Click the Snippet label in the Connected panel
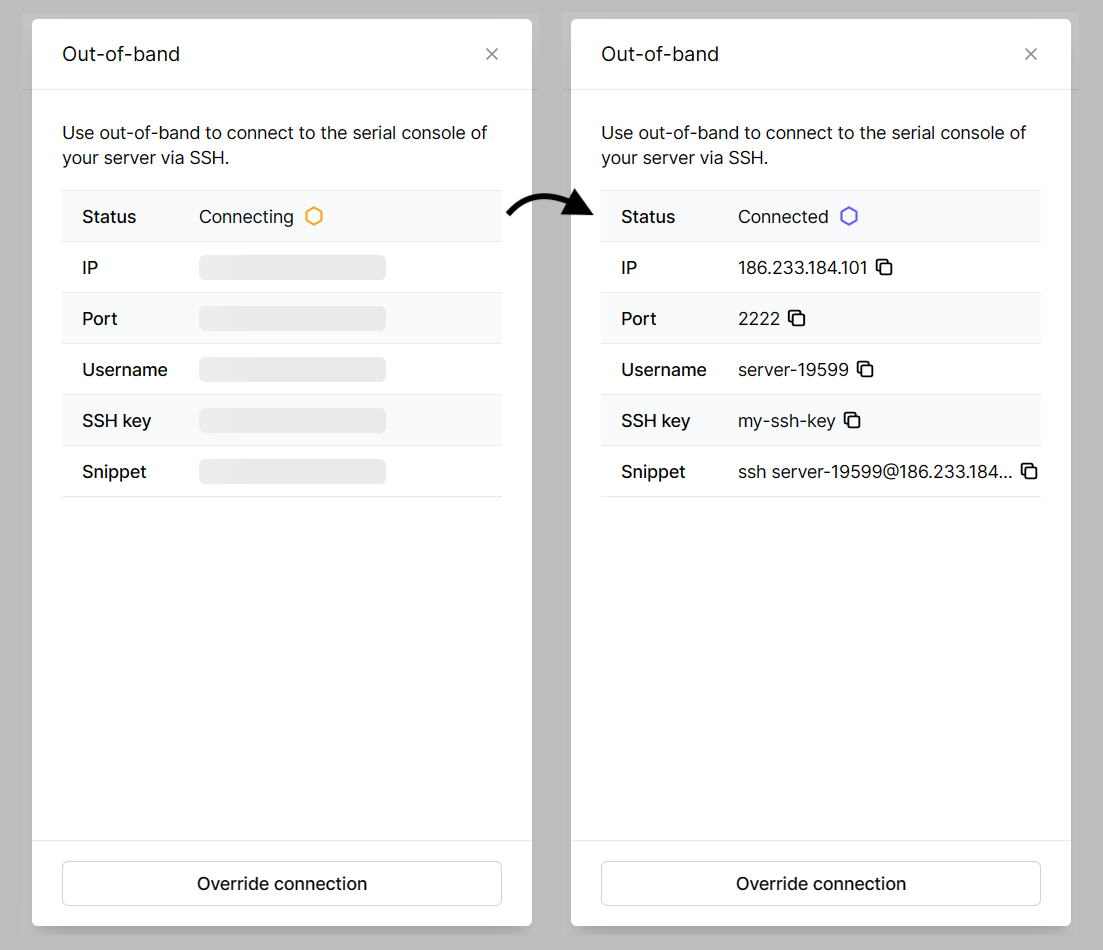The image size is (1103, 950). point(653,472)
